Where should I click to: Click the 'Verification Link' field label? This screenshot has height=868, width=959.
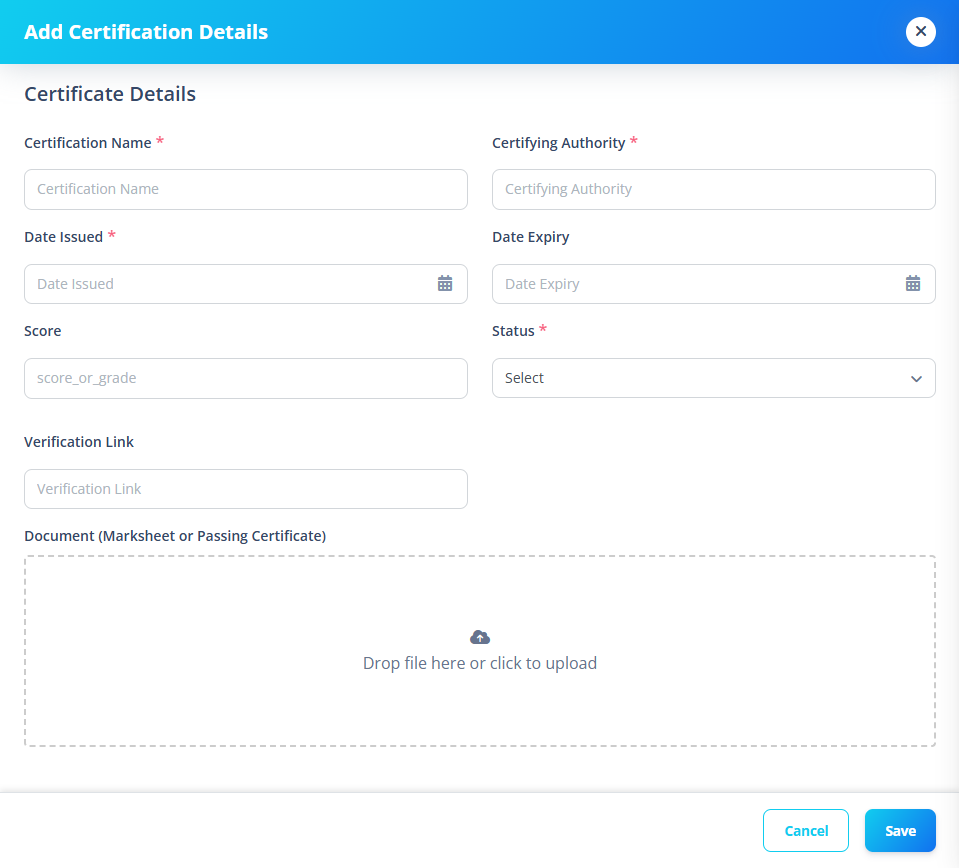click(79, 442)
